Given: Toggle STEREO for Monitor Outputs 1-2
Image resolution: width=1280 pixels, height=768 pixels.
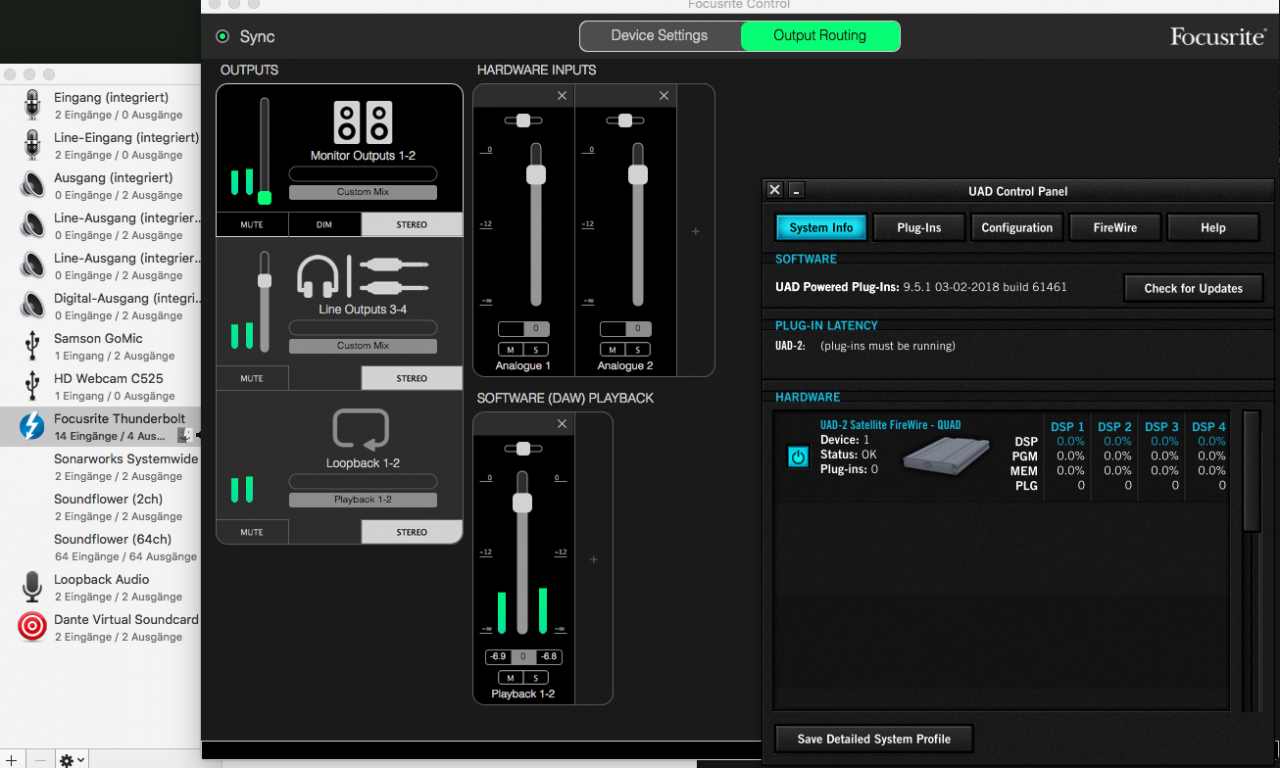Looking at the screenshot, I should (412, 224).
